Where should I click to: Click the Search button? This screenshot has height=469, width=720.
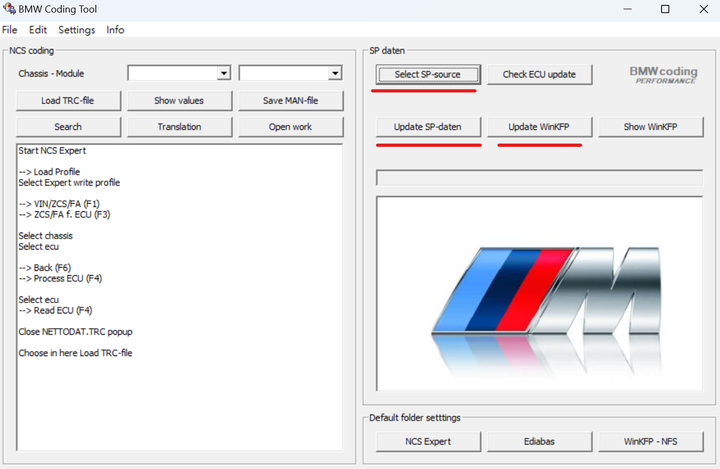pyautogui.click(x=68, y=127)
